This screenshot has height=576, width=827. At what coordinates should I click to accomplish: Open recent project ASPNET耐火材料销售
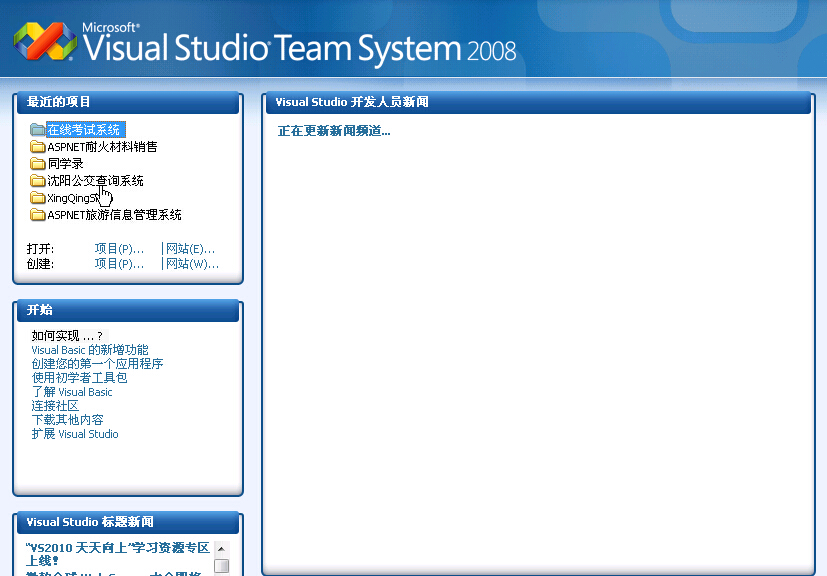pyautogui.click(x=102, y=147)
